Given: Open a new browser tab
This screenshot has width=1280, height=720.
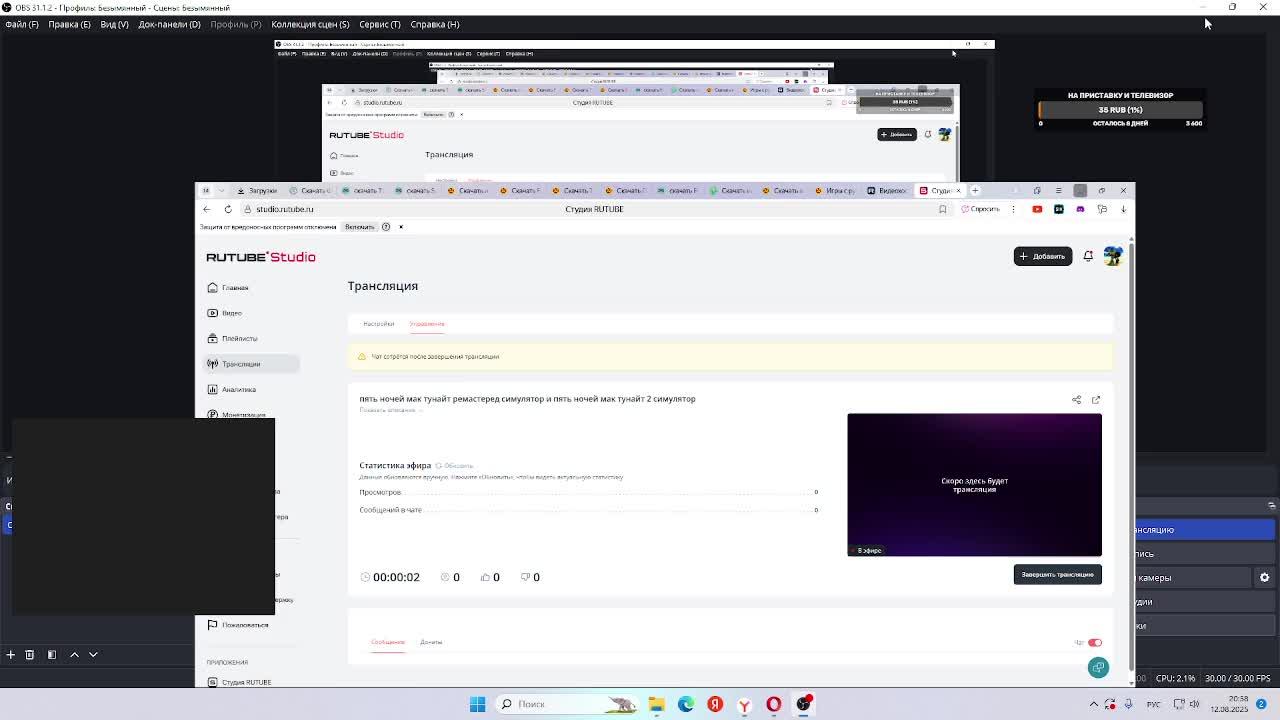Looking at the screenshot, I should coord(976,190).
